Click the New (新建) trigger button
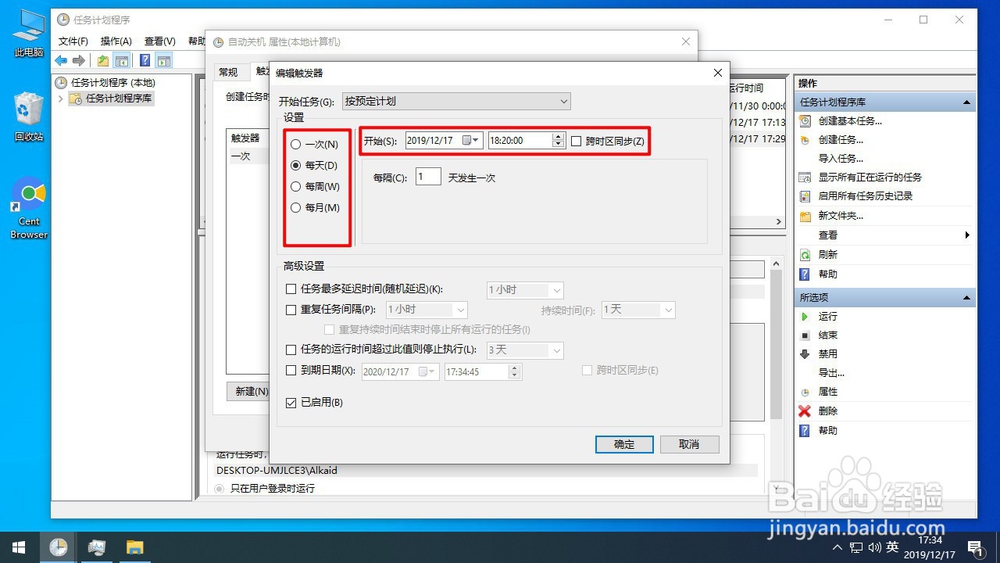This screenshot has height=563, width=1000. pos(249,391)
